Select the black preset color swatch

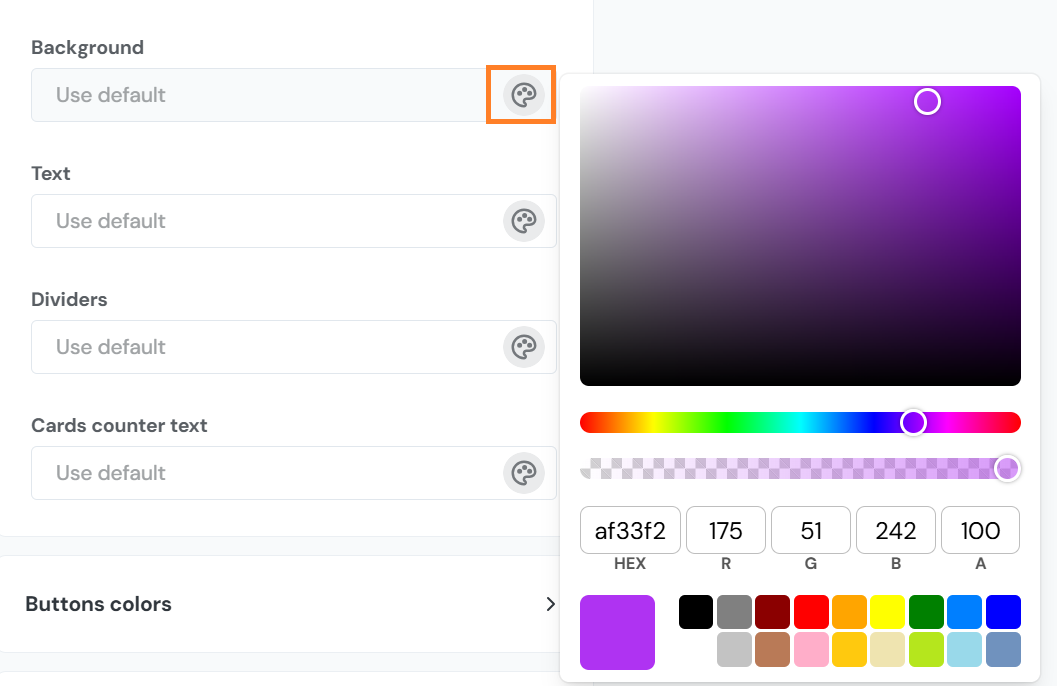tap(696, 612)
